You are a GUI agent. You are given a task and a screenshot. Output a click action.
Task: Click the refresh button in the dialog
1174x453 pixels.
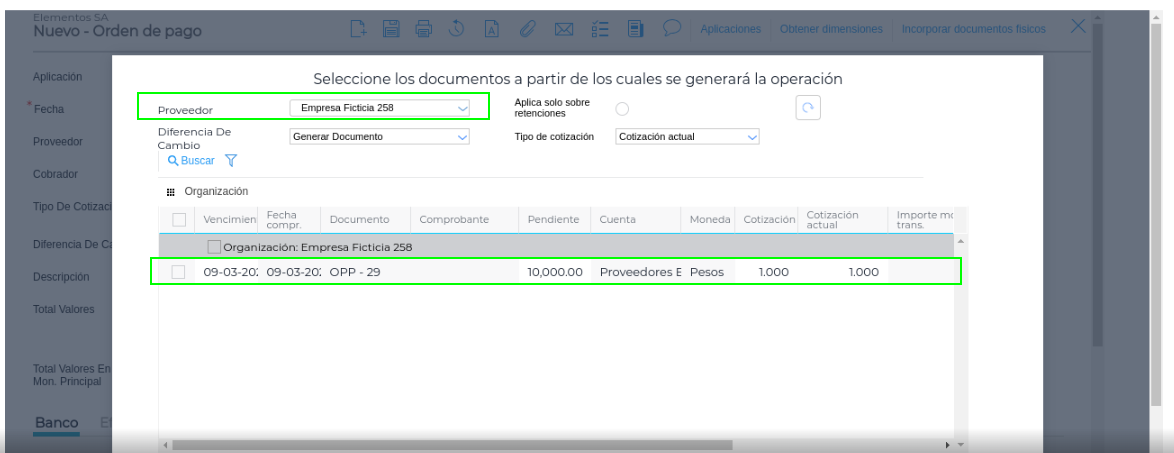point(808,108)
